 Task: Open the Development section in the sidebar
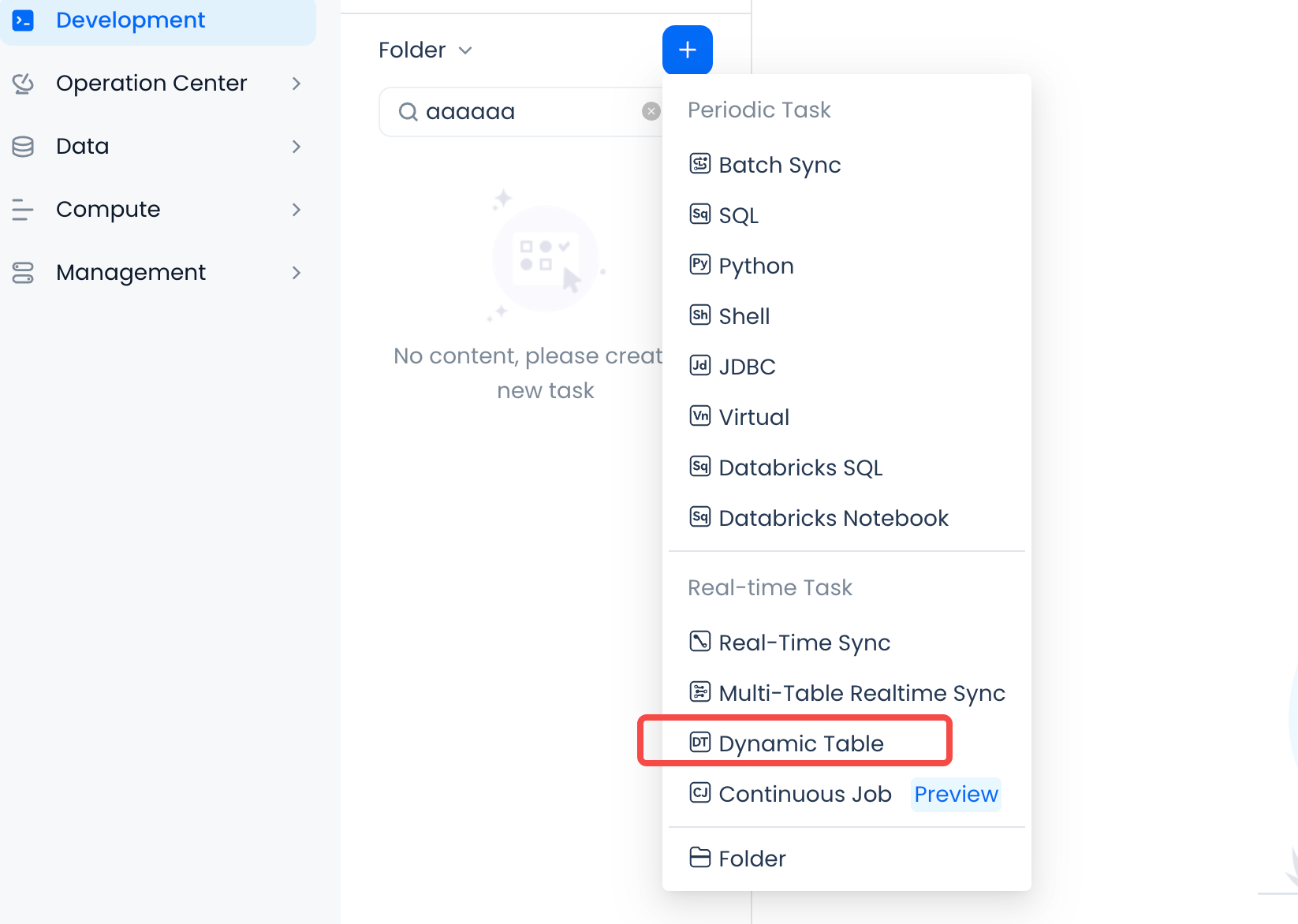[130, 20]
